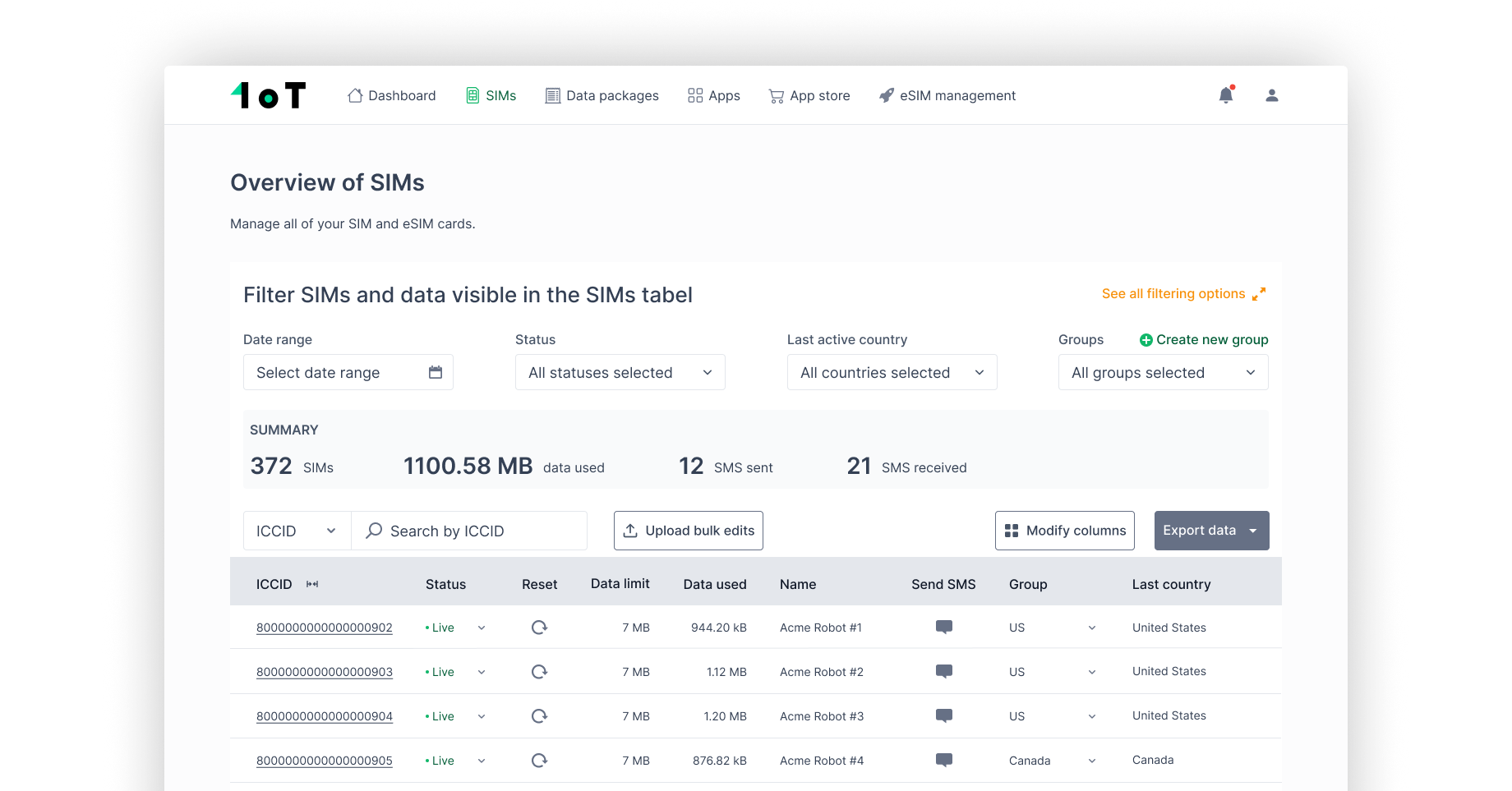The height and width of the screenshot is (791, 1512).
Task: Click the Last country column header
Action: tap(1172, 584)
